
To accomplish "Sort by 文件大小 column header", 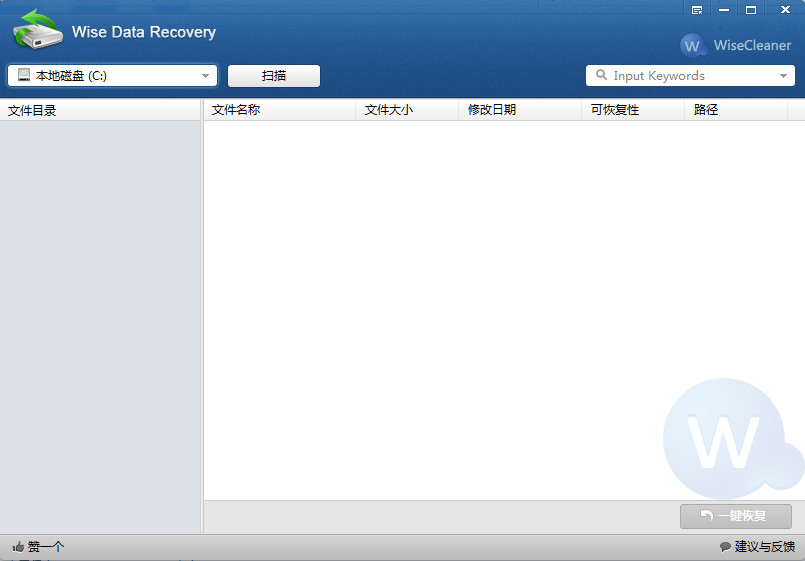I will (407, 110).
